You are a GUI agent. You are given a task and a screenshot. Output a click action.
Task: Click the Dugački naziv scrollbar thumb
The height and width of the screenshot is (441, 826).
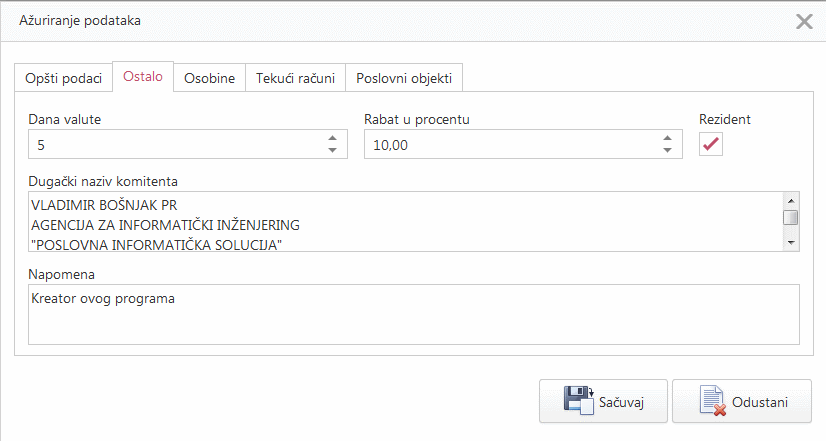tap(790, 217)
